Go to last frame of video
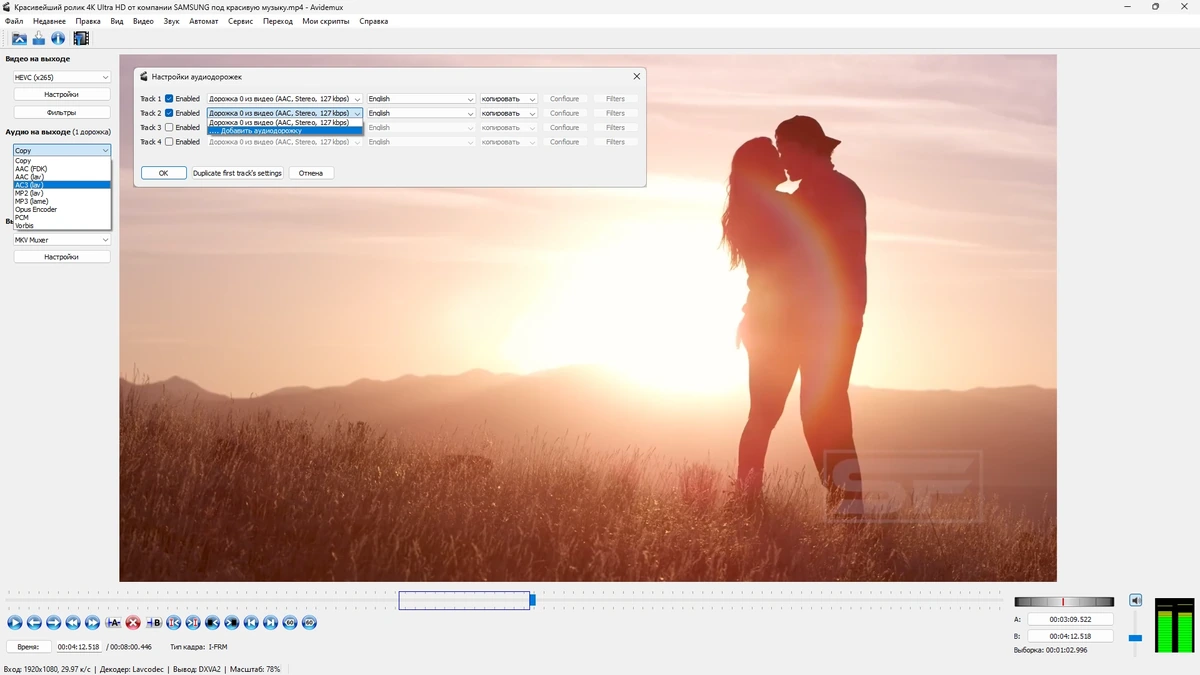This screenshot has height=675, width=1200. tap(270, 623)
